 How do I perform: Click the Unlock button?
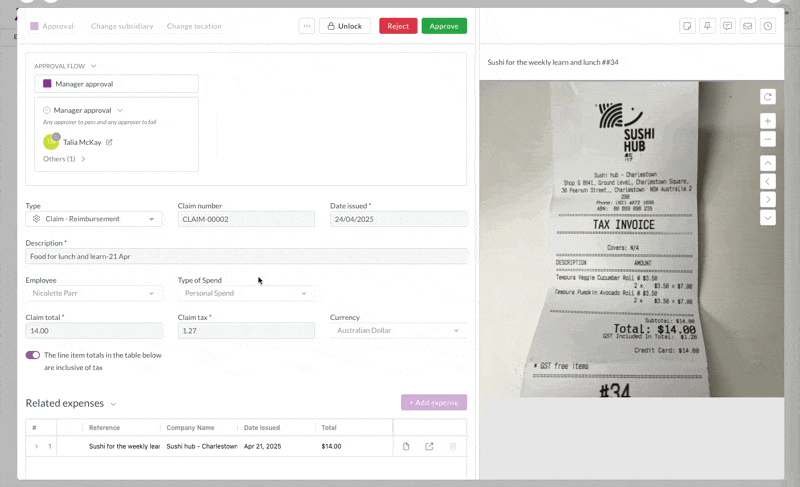[x=345, y=26]
